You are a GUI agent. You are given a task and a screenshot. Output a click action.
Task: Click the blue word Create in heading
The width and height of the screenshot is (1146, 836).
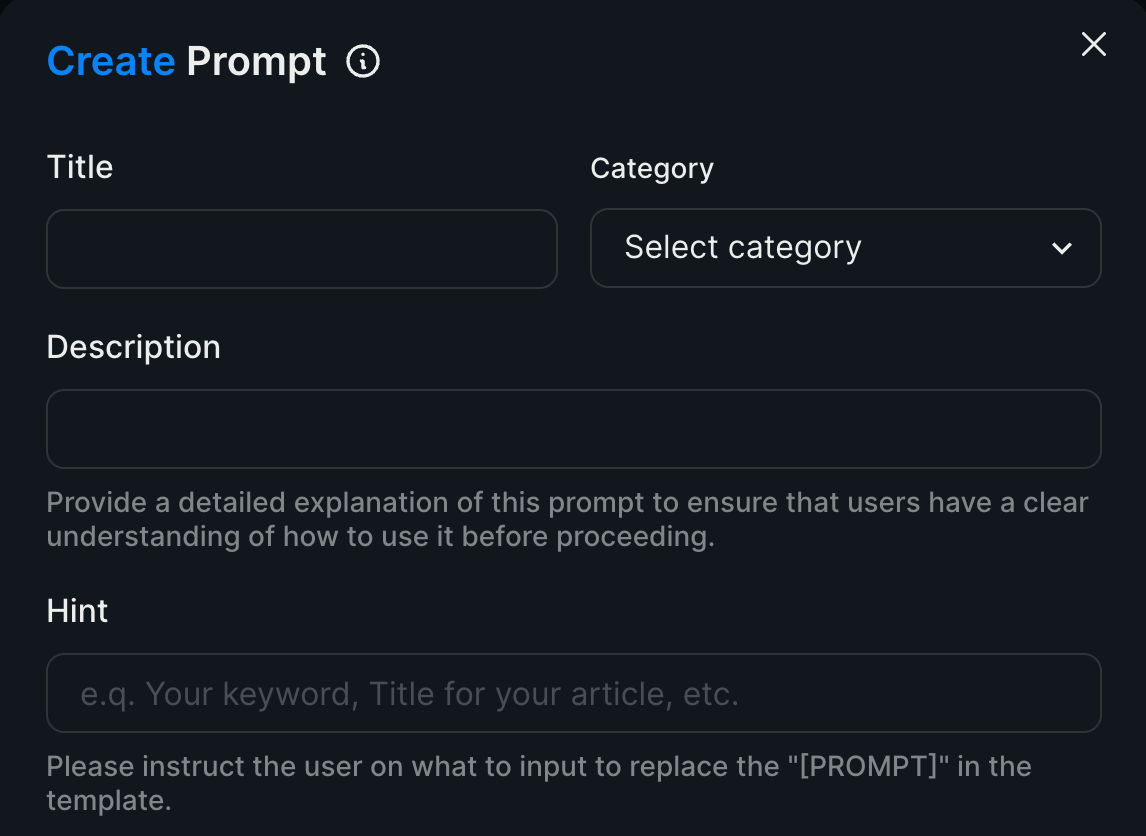(x=111, y=62)
